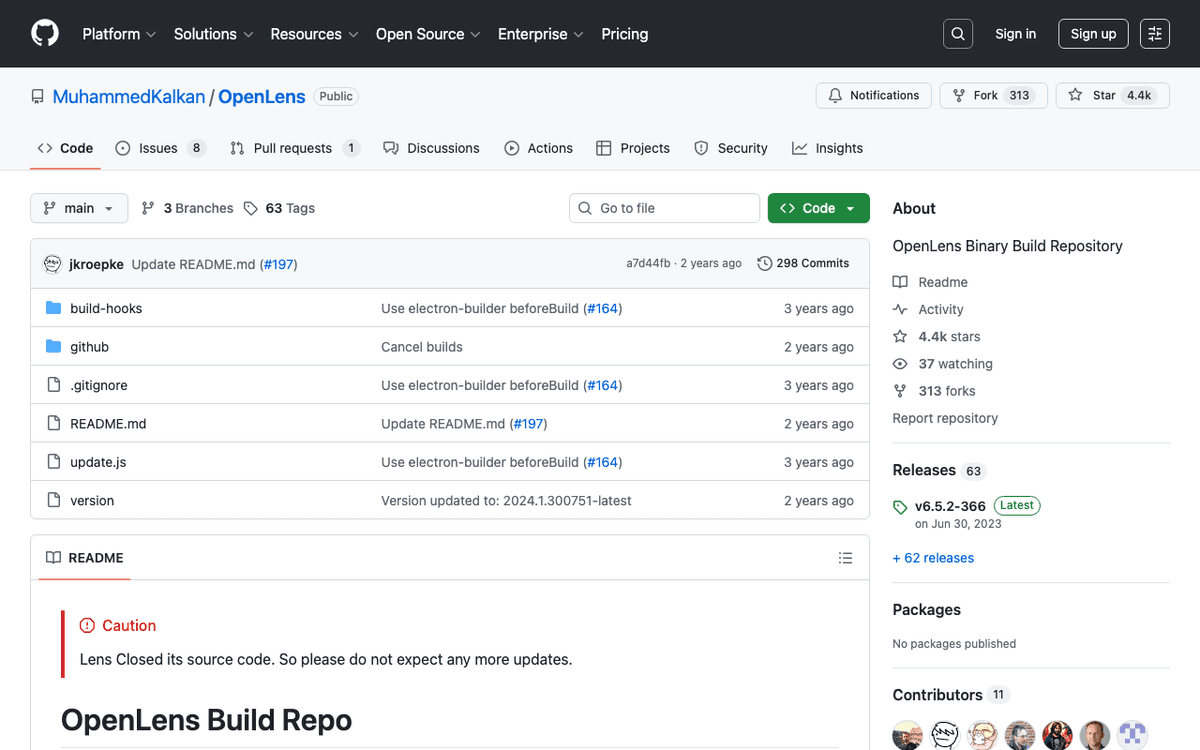Open the MuhammedKalkan owner link
Screen dimensions: 1200x750
pyautogui.click(x=129, y=97)
